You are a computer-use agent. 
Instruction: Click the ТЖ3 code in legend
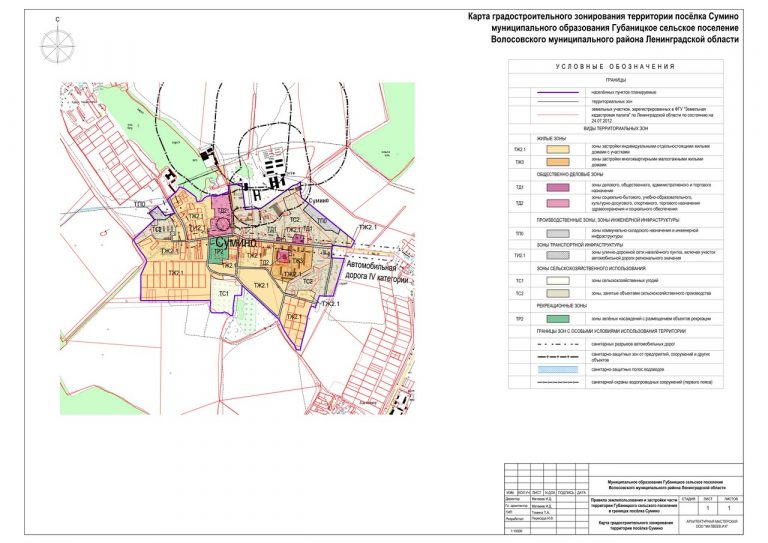click(520, 162)
